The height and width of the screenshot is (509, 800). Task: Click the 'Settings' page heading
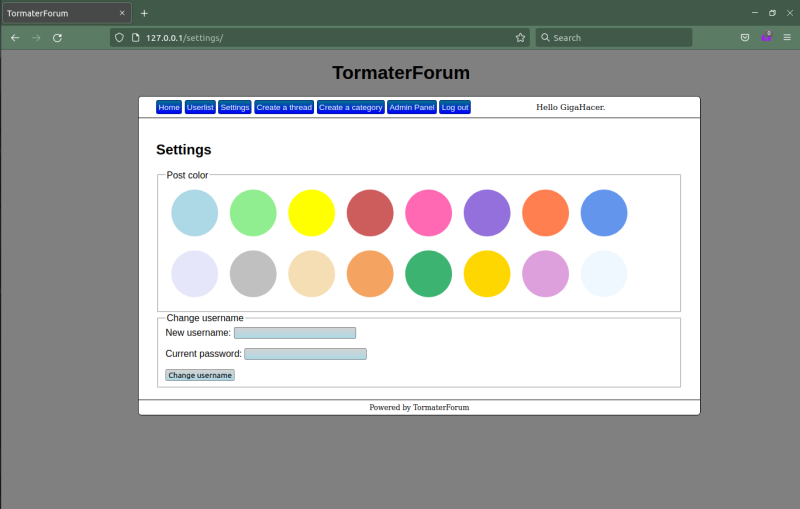184,149
